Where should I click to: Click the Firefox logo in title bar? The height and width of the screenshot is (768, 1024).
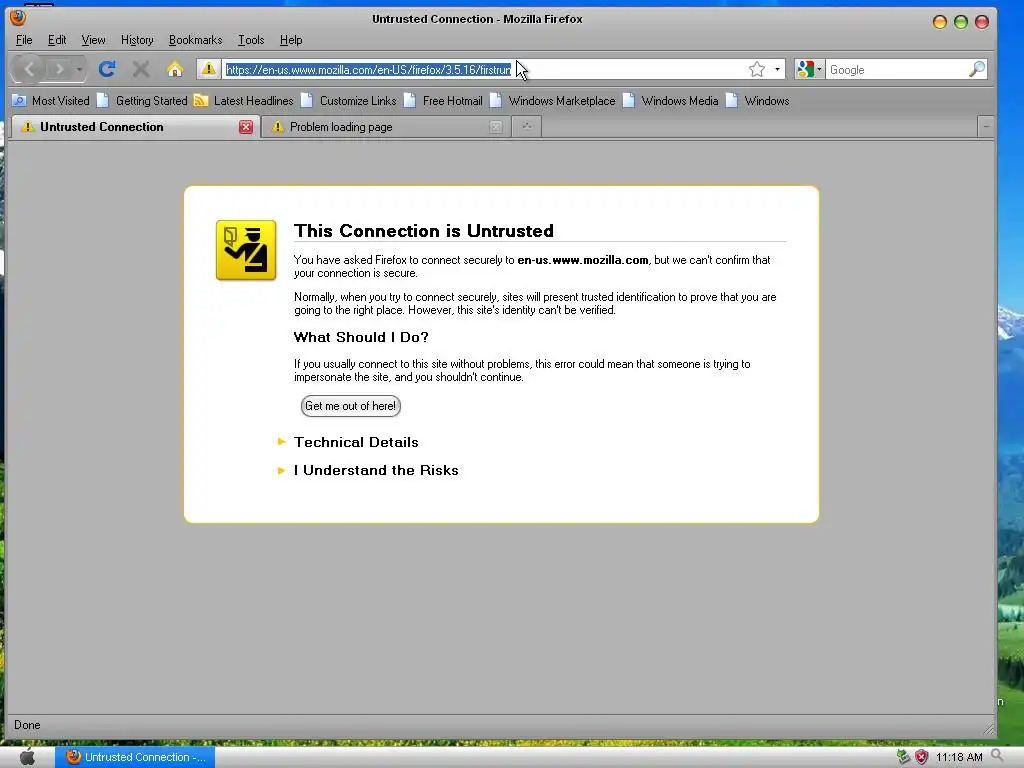tap(18, 16)
